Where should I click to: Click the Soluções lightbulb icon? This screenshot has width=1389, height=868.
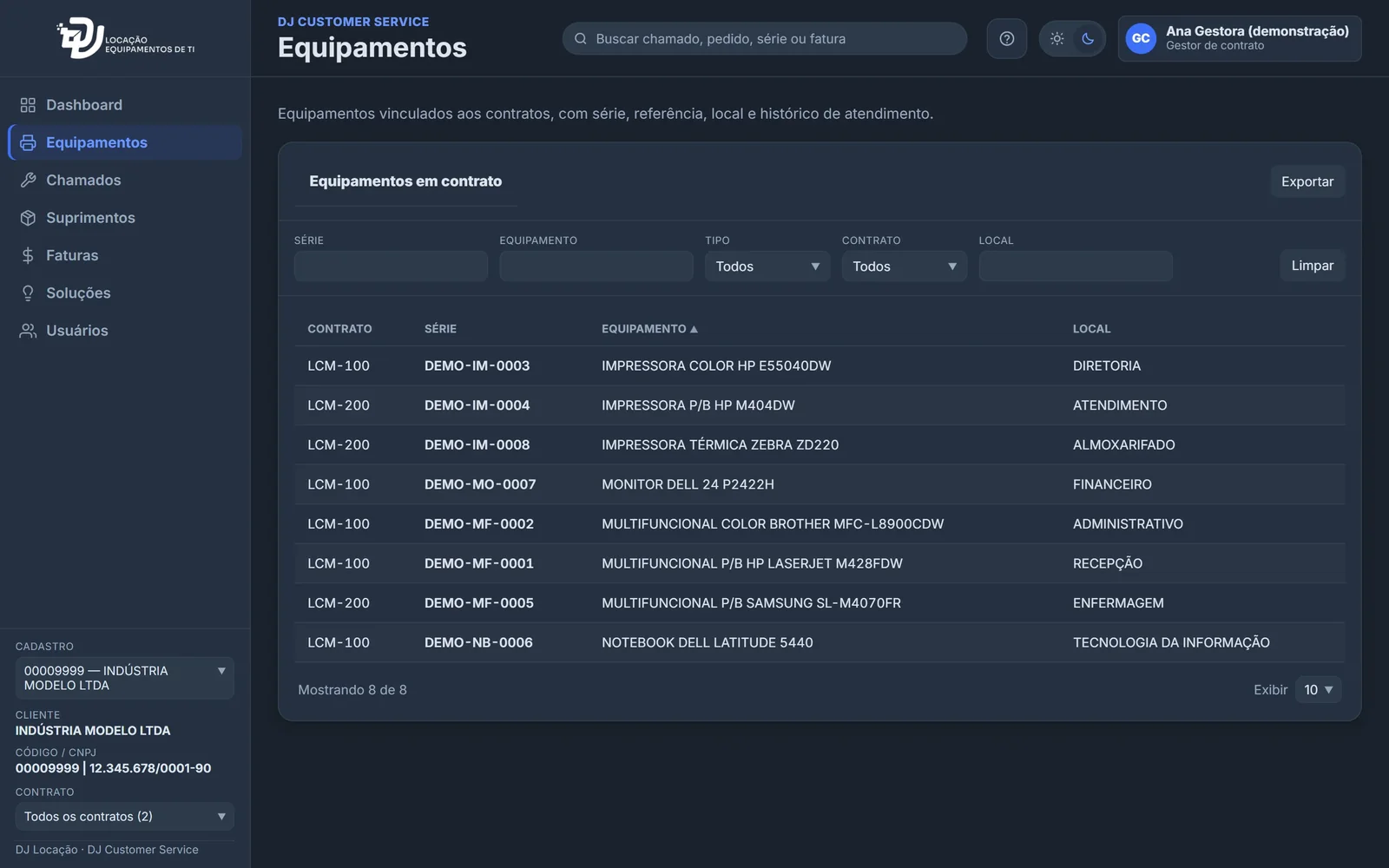pos(28,293)
